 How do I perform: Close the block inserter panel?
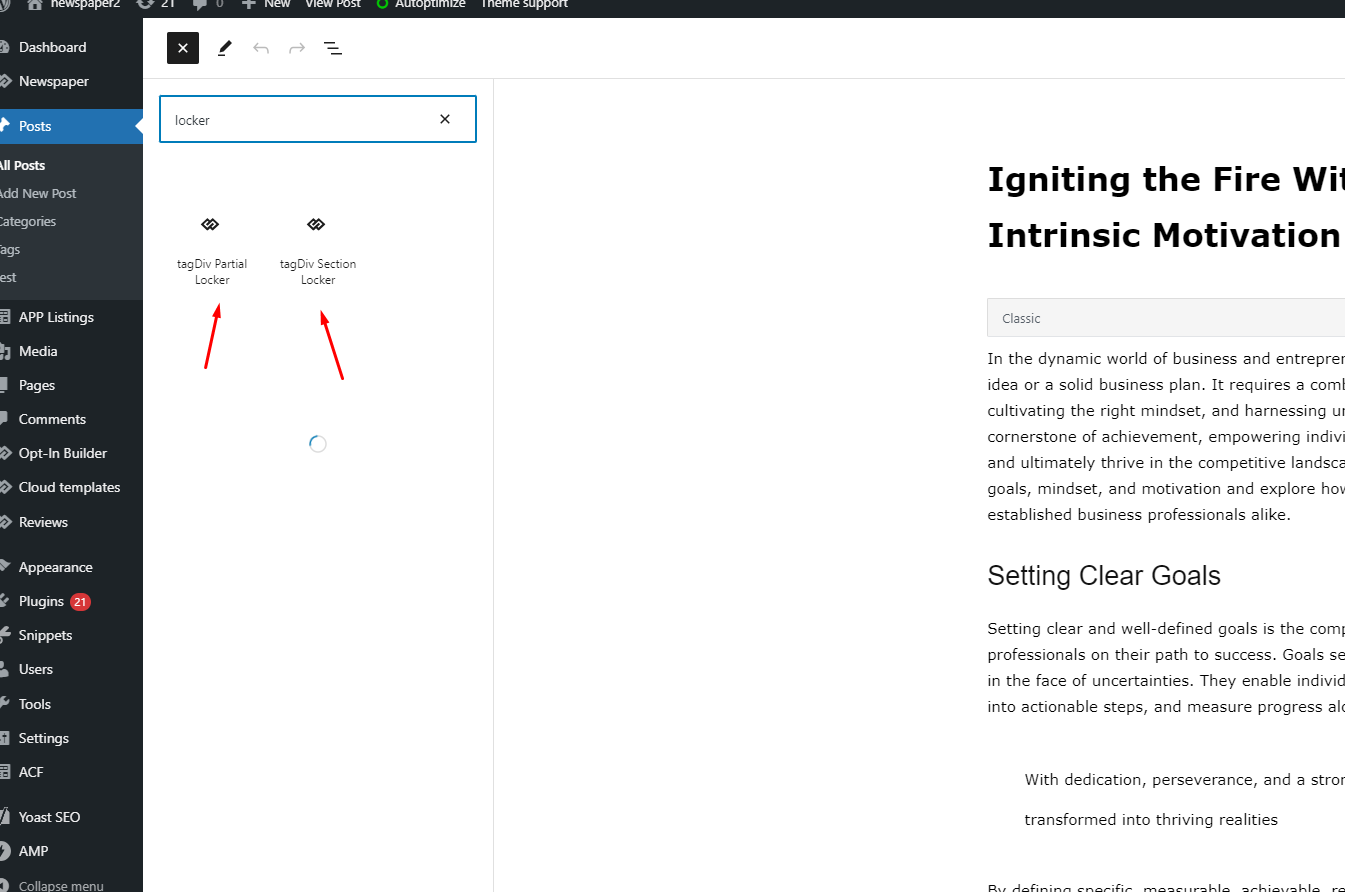[x=183, y=48]
